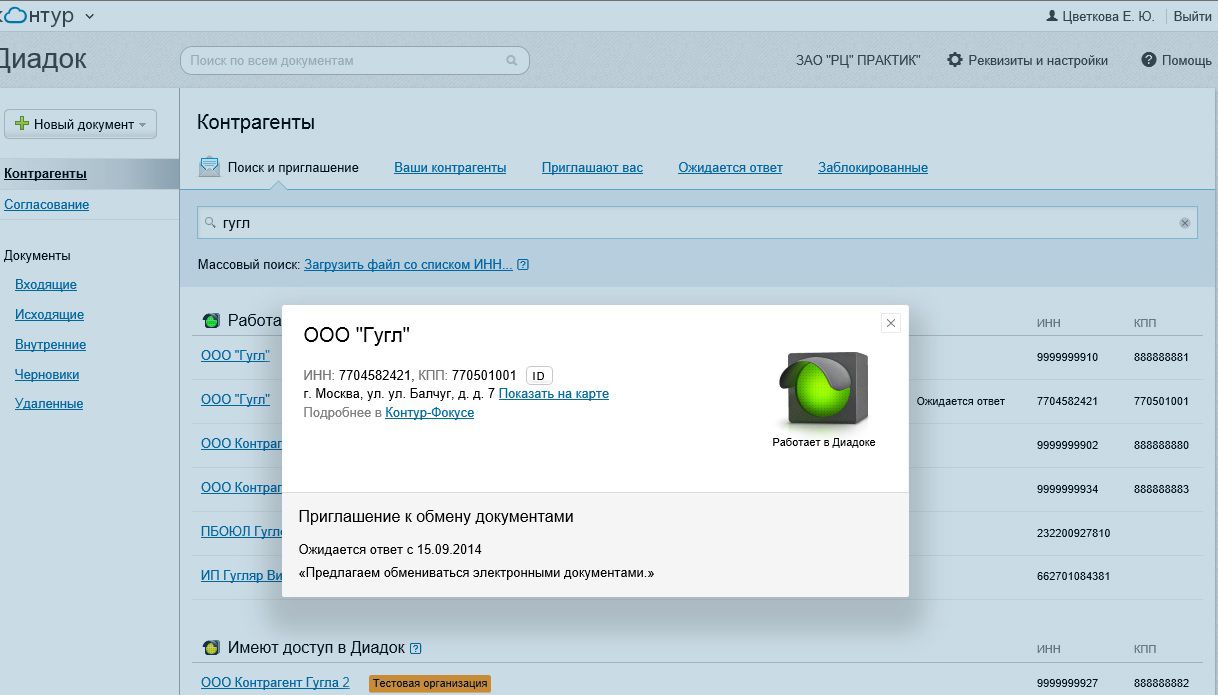
Task: Click the ID badge next to КПП
Action: (538, 376)
